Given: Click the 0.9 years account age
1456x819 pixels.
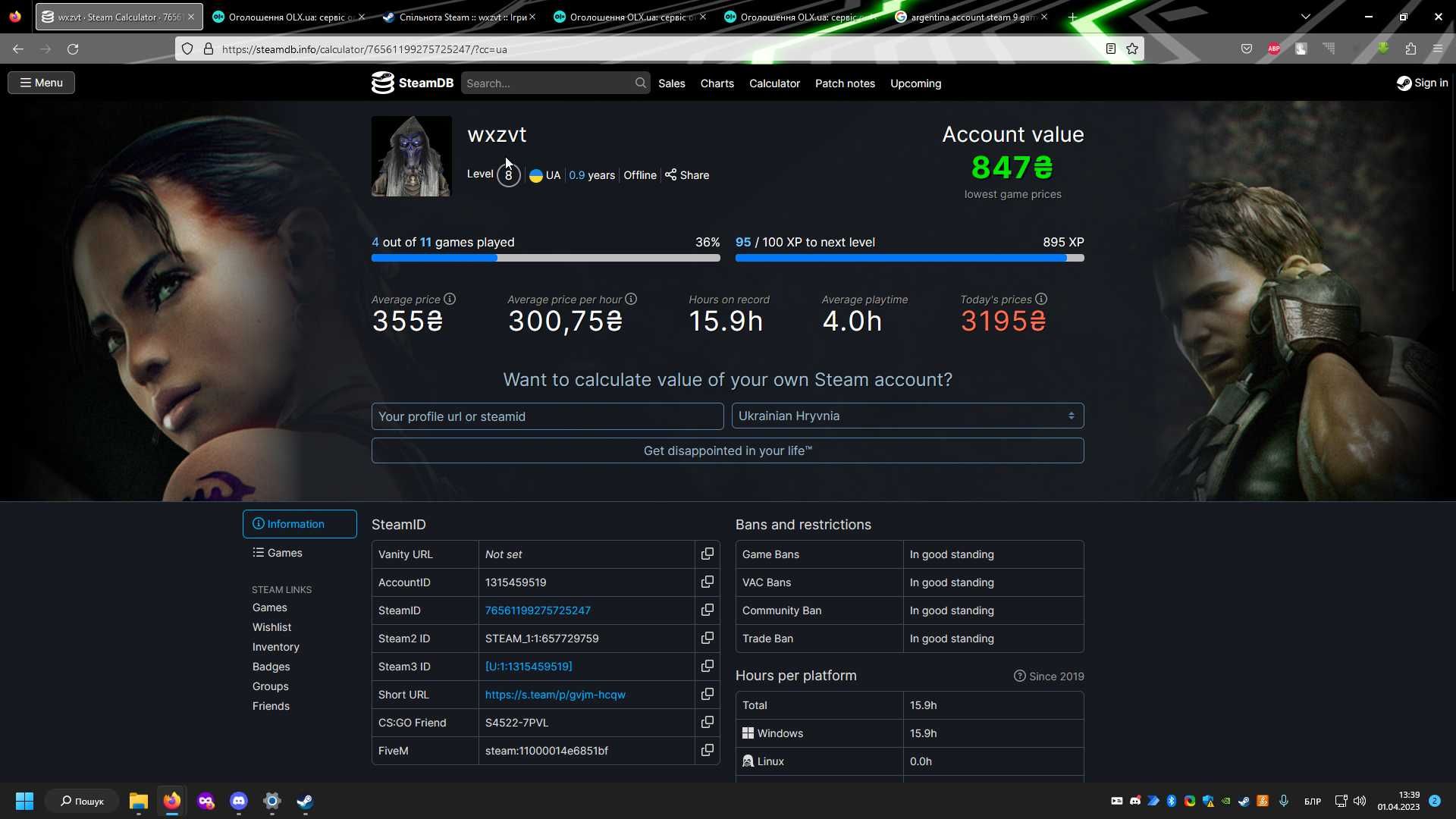Looking at the screenshot, I should (591, 175).
